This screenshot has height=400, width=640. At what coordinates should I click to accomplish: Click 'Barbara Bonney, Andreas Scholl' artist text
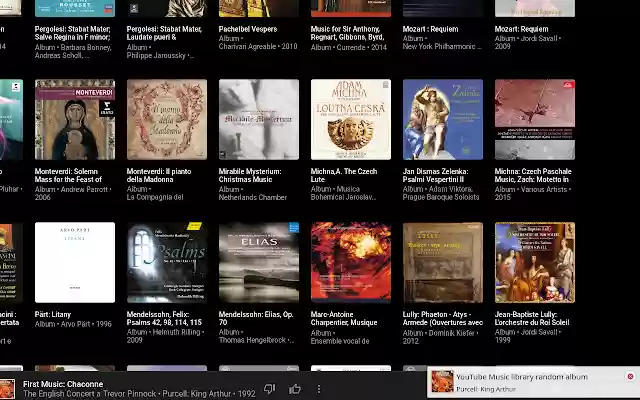73,51
